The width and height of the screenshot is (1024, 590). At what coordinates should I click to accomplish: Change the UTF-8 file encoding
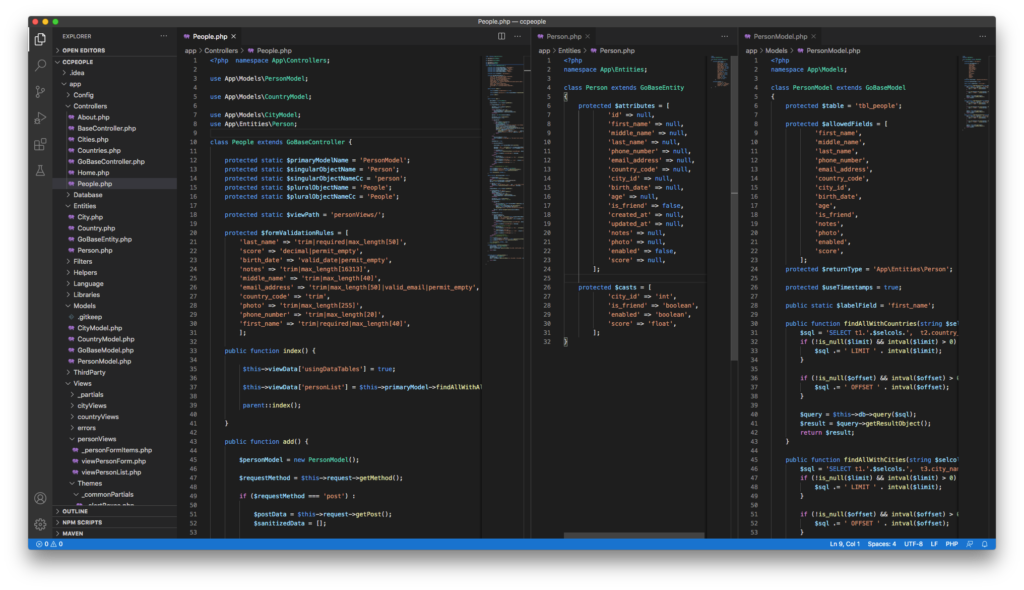coord(914,544)
